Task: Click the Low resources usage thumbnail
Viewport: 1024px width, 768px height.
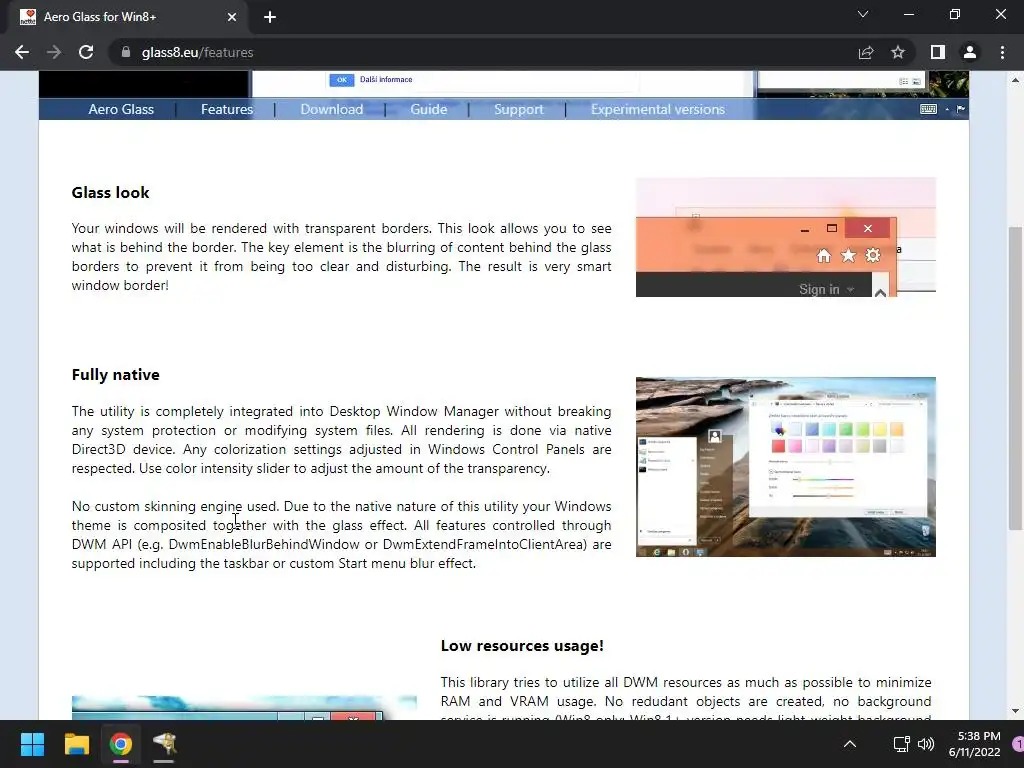Action: (x=244, y=708)
